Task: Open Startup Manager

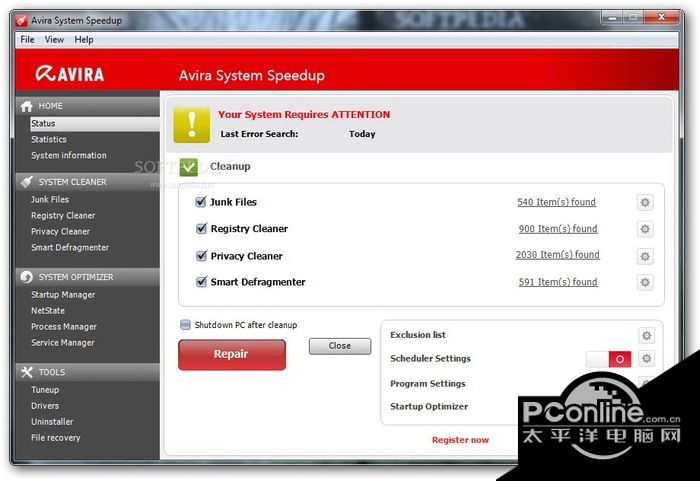Action: point(63,295)
